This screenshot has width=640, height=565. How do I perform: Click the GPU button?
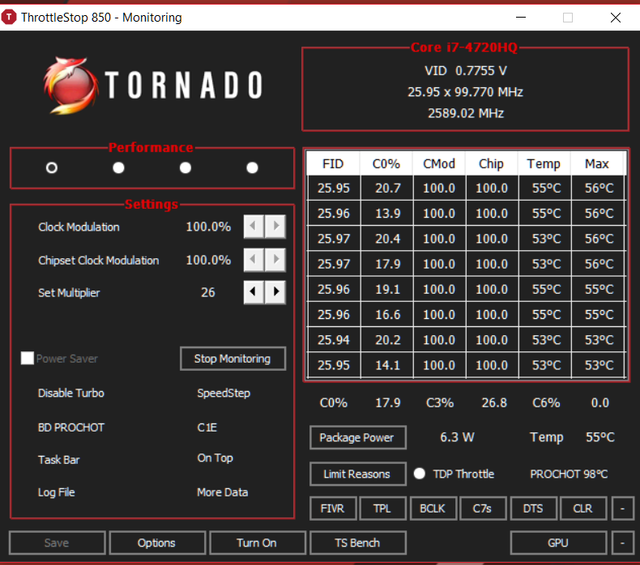558,543
